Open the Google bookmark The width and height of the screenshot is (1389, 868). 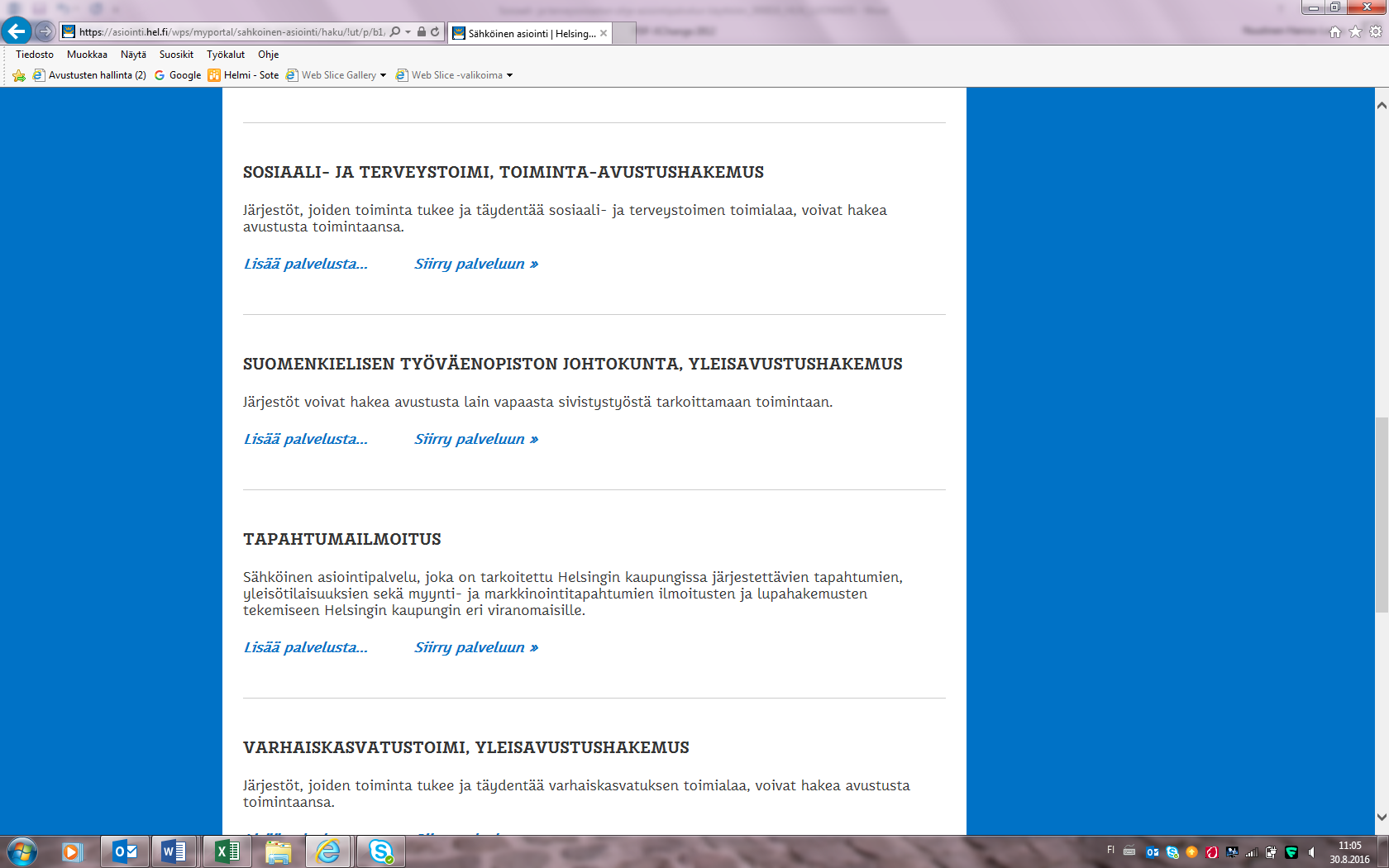tap(178, 75)
